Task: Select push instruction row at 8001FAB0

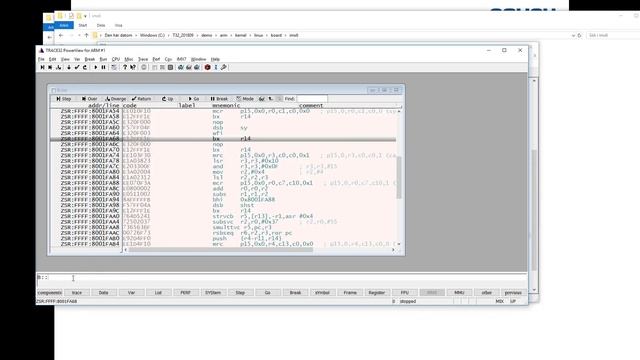Action: coord(223,238)
